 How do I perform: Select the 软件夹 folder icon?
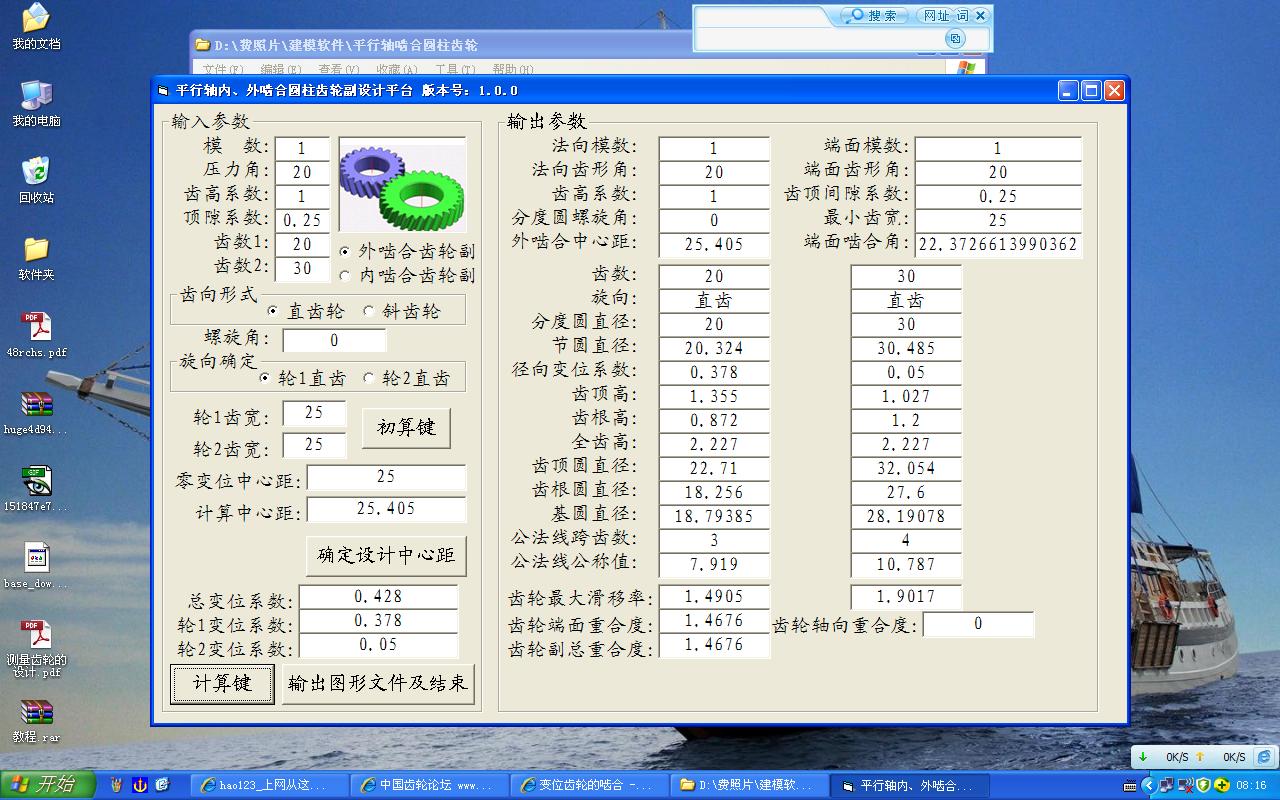tap(36, 257)
